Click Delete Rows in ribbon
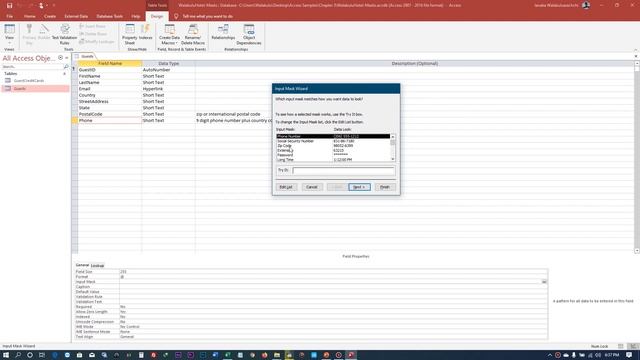This screenshot has width=640, height=360. point(93,34)
